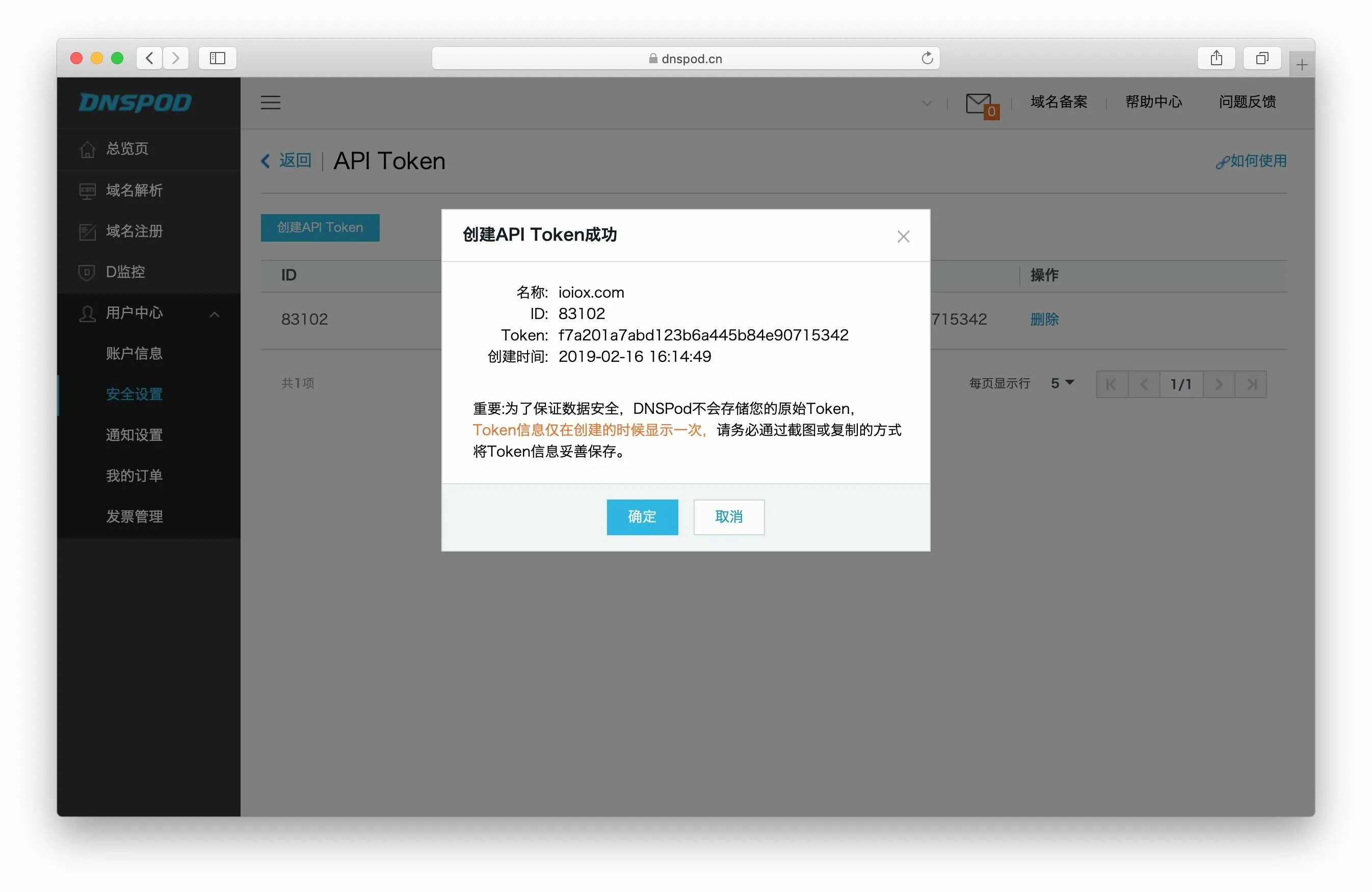The height and width of the screenshot is (892, 1372).
Task: Click the hamburger menu icon
Action: (x=270, y=102)
